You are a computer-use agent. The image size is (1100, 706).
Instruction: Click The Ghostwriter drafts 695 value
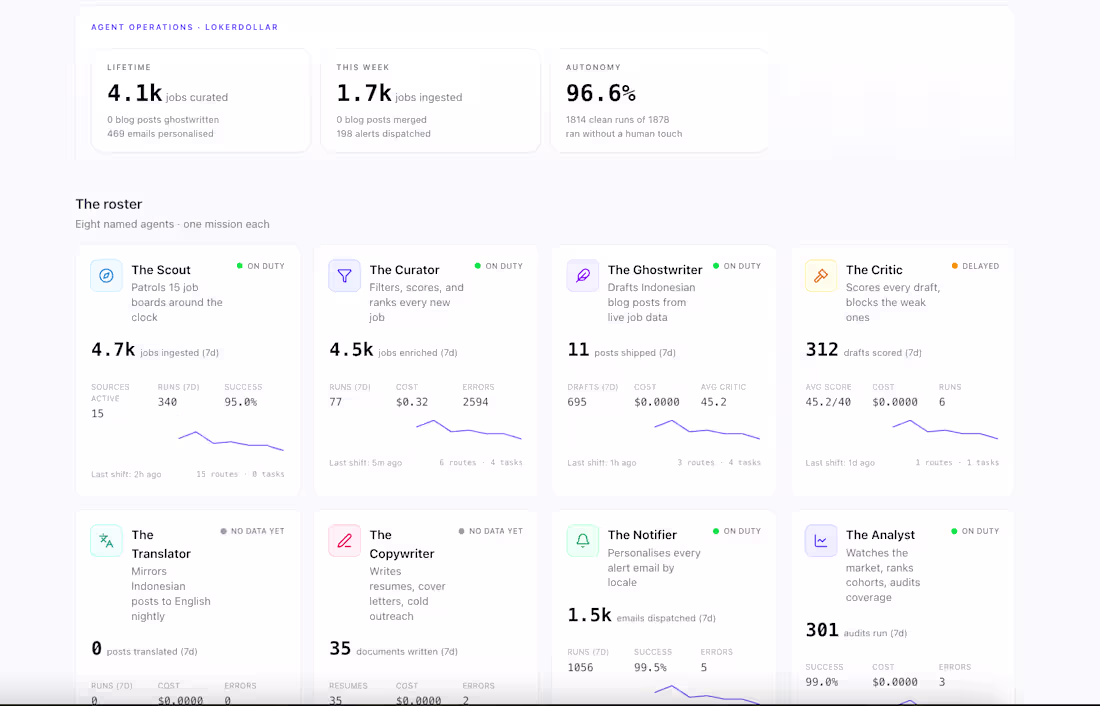tap(577, 402)
